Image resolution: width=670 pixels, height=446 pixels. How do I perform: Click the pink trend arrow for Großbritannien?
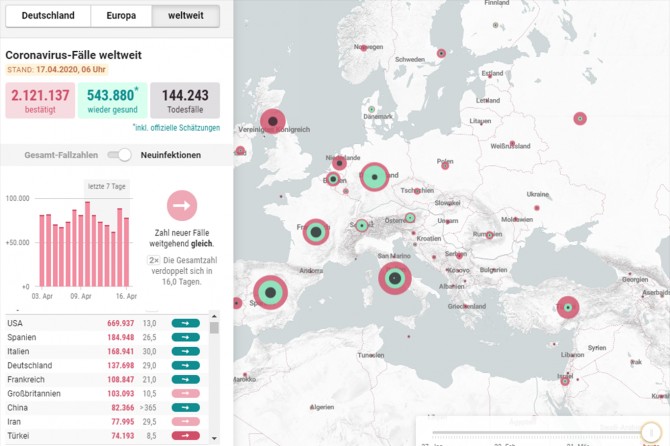(186, 394)
